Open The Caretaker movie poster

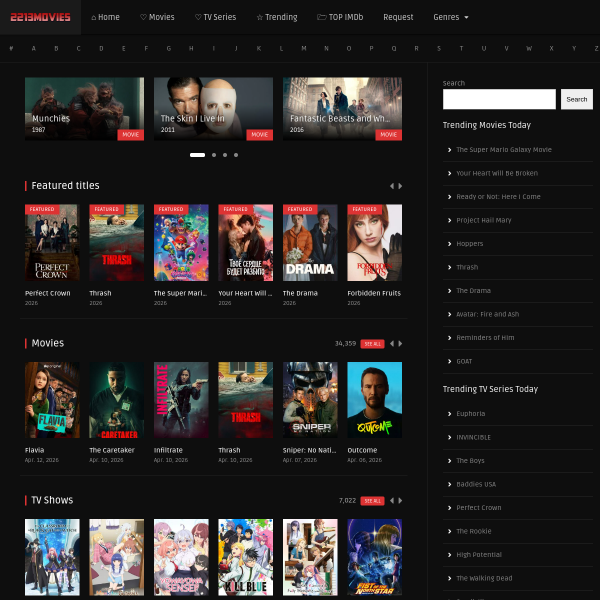[117, 400]
